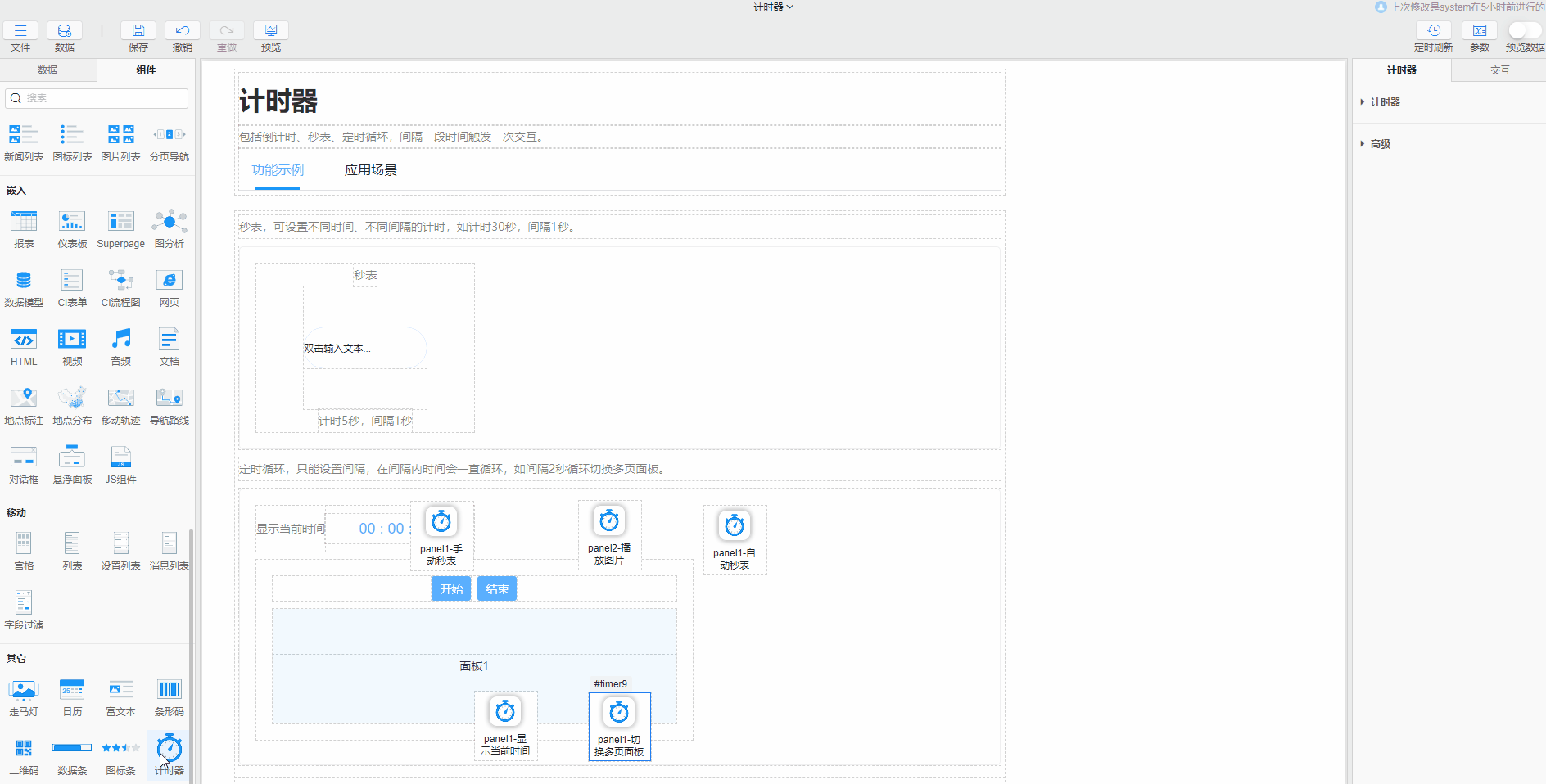Open the 参数 parameters icon
Viewport: 1546px width, 784px height.
(1480, 31)
